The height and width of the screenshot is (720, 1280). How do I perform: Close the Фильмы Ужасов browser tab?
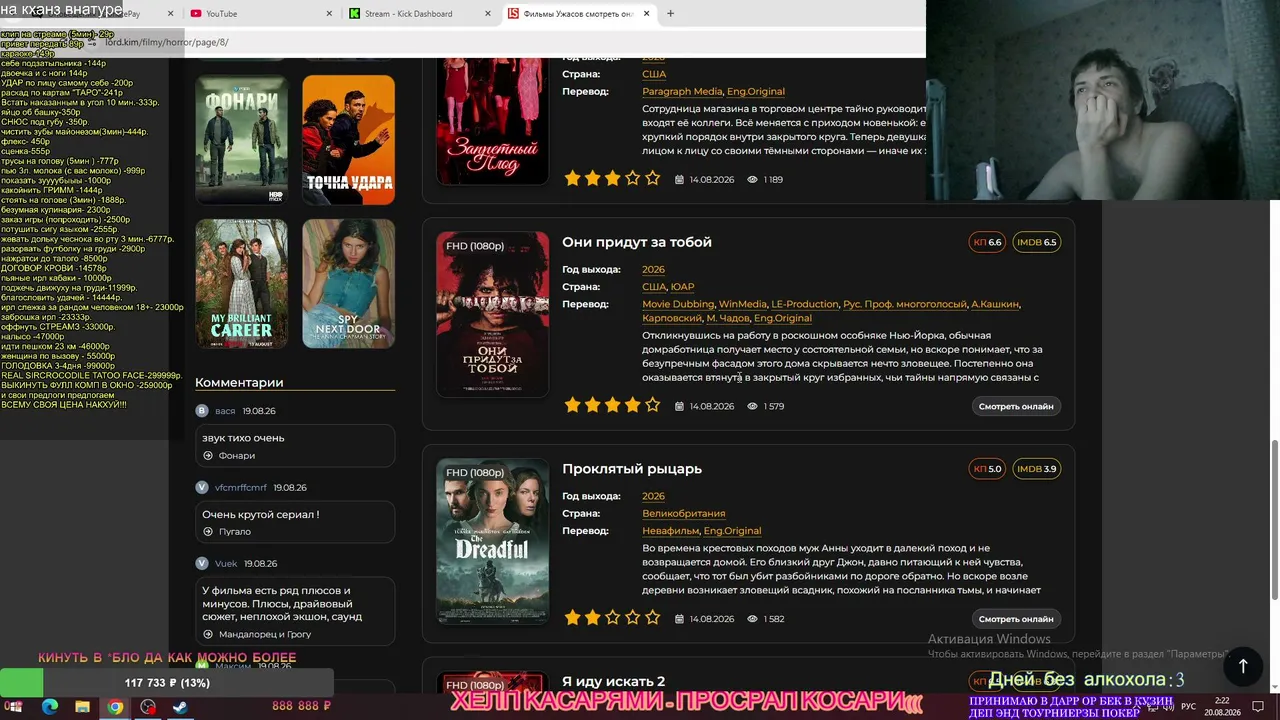pyautogui.click(x=646, y=14)
